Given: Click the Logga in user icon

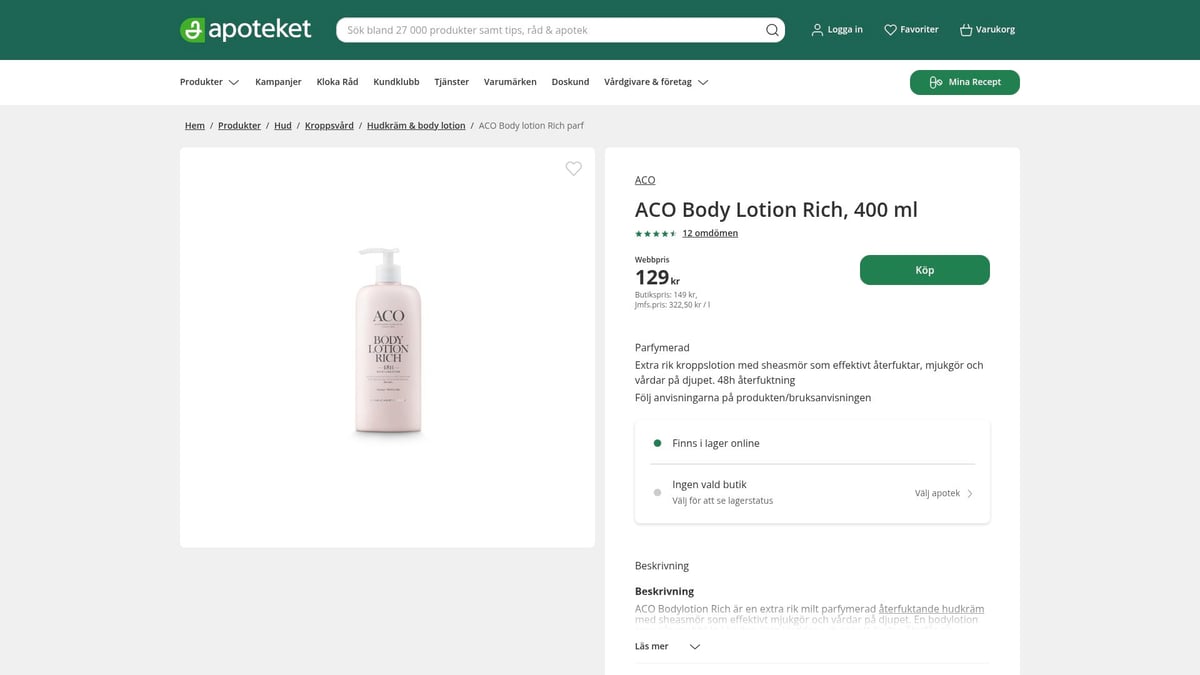Looking at the screenshot, I should [817, 30].
